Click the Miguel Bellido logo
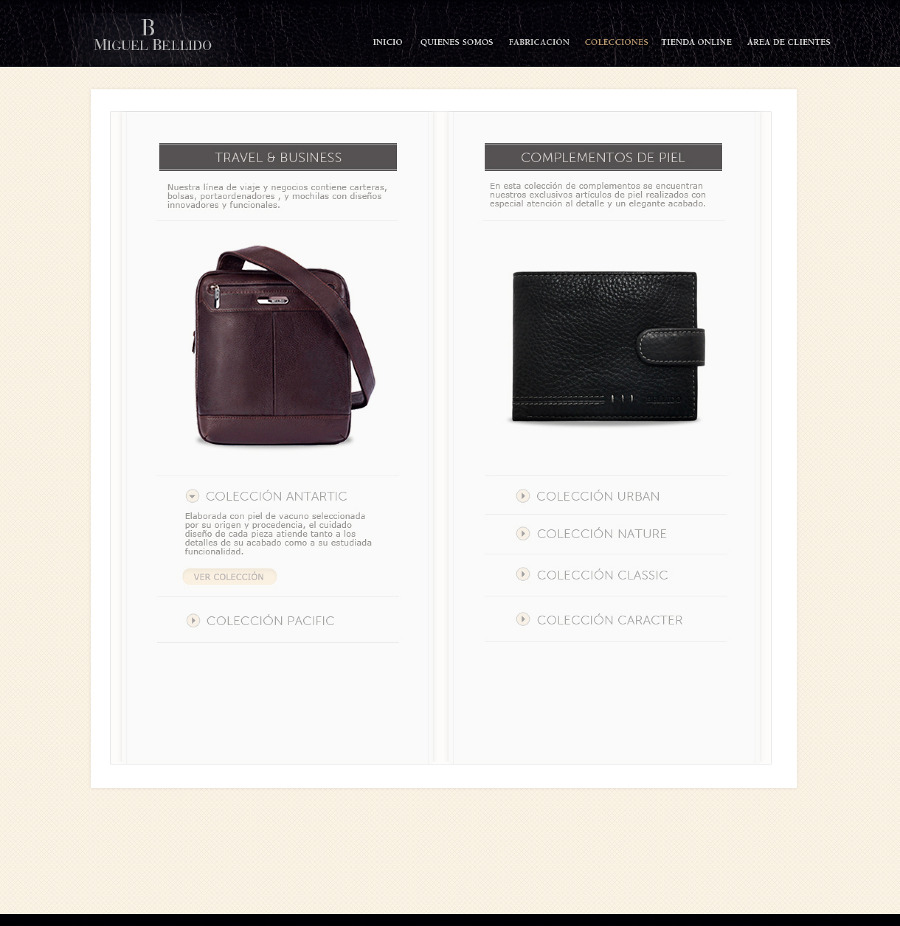900x926 pixels. tap(152, 35)
